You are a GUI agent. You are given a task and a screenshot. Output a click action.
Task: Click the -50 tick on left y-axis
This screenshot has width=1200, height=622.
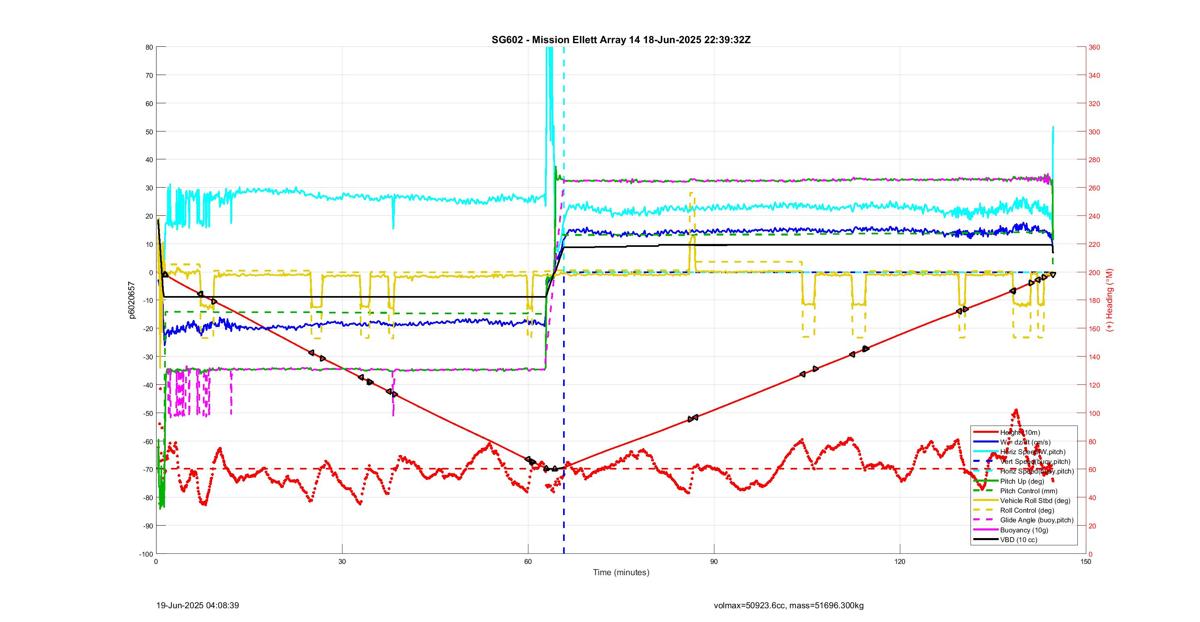(147, 413)
